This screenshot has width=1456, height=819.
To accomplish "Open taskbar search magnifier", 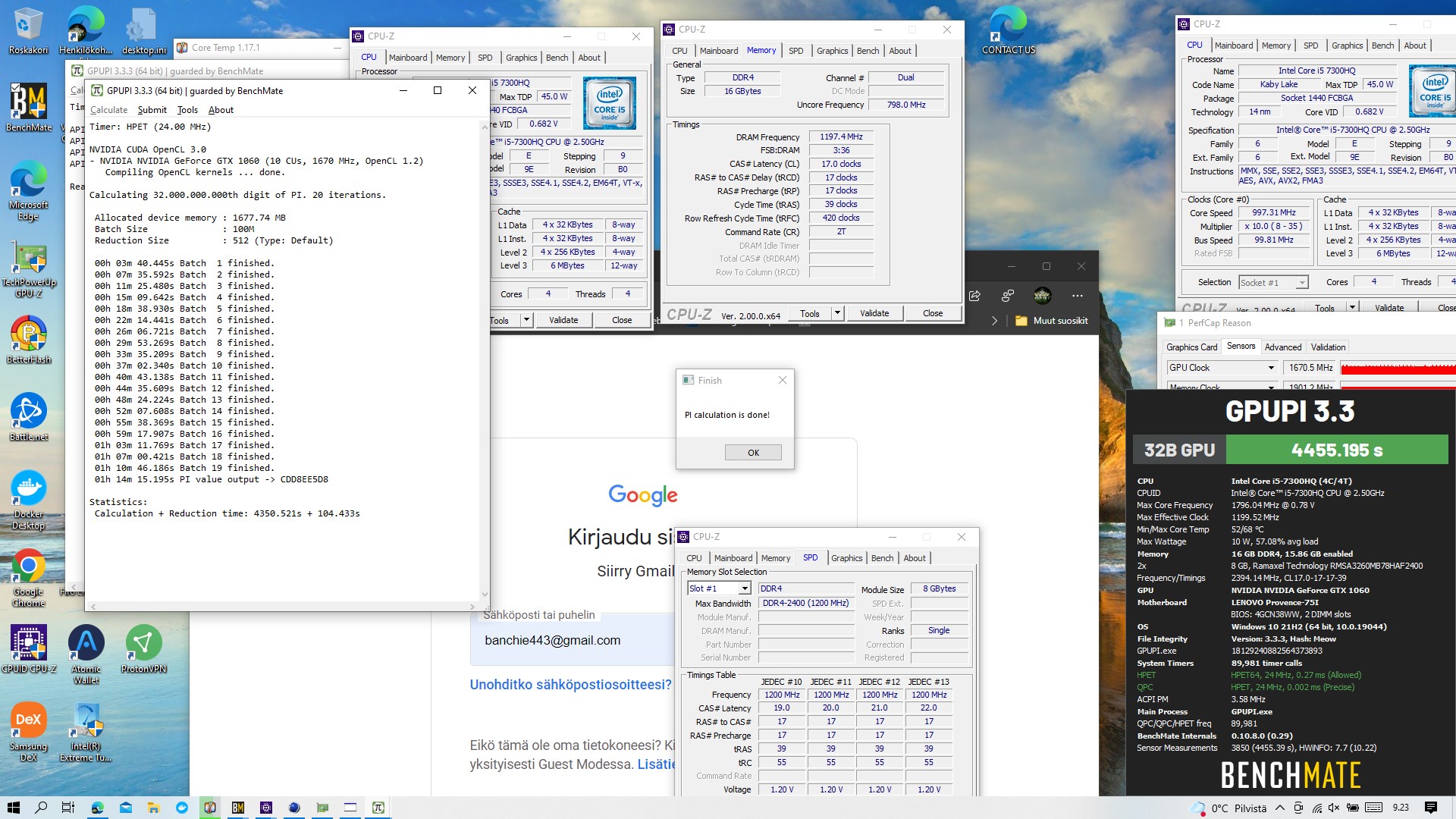I will [x=41, y=808].
